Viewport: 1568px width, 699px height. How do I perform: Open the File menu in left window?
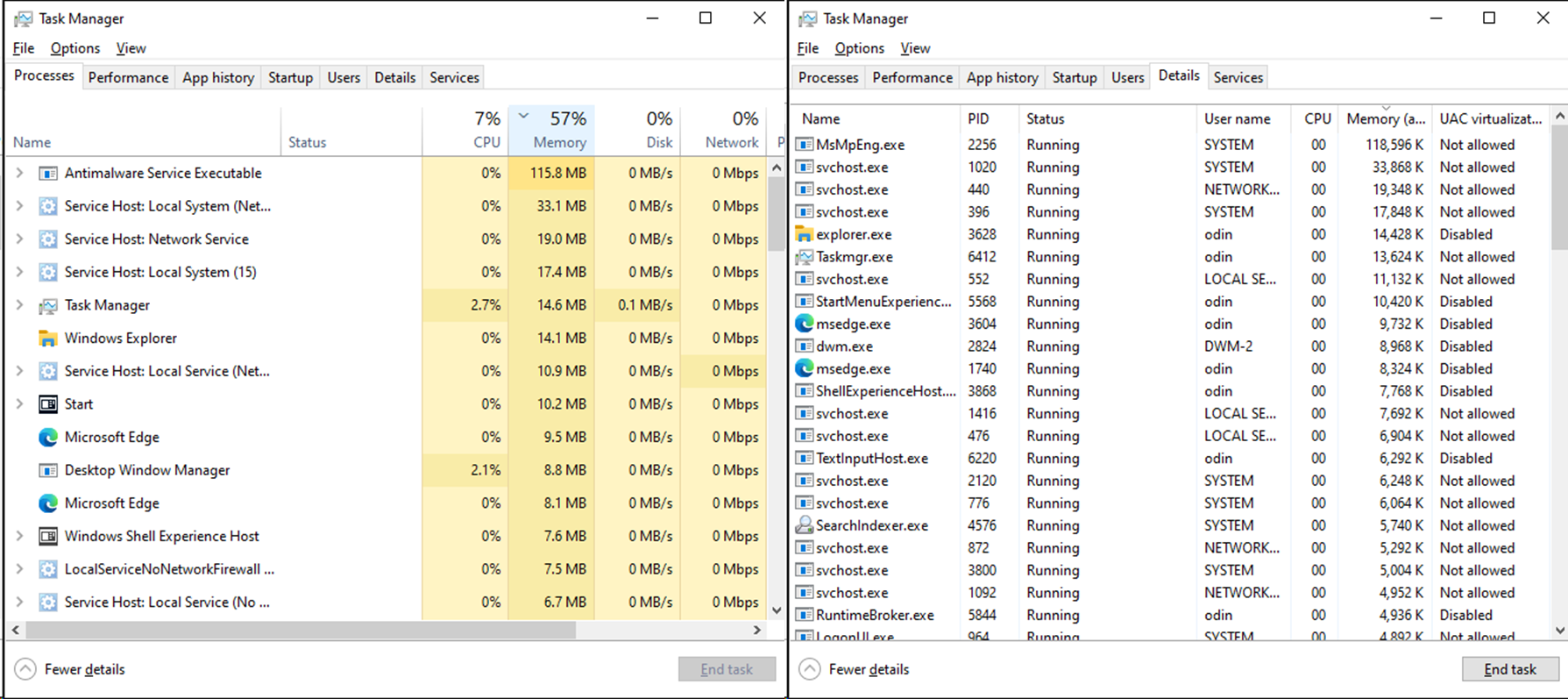click(x=24, y=48)
